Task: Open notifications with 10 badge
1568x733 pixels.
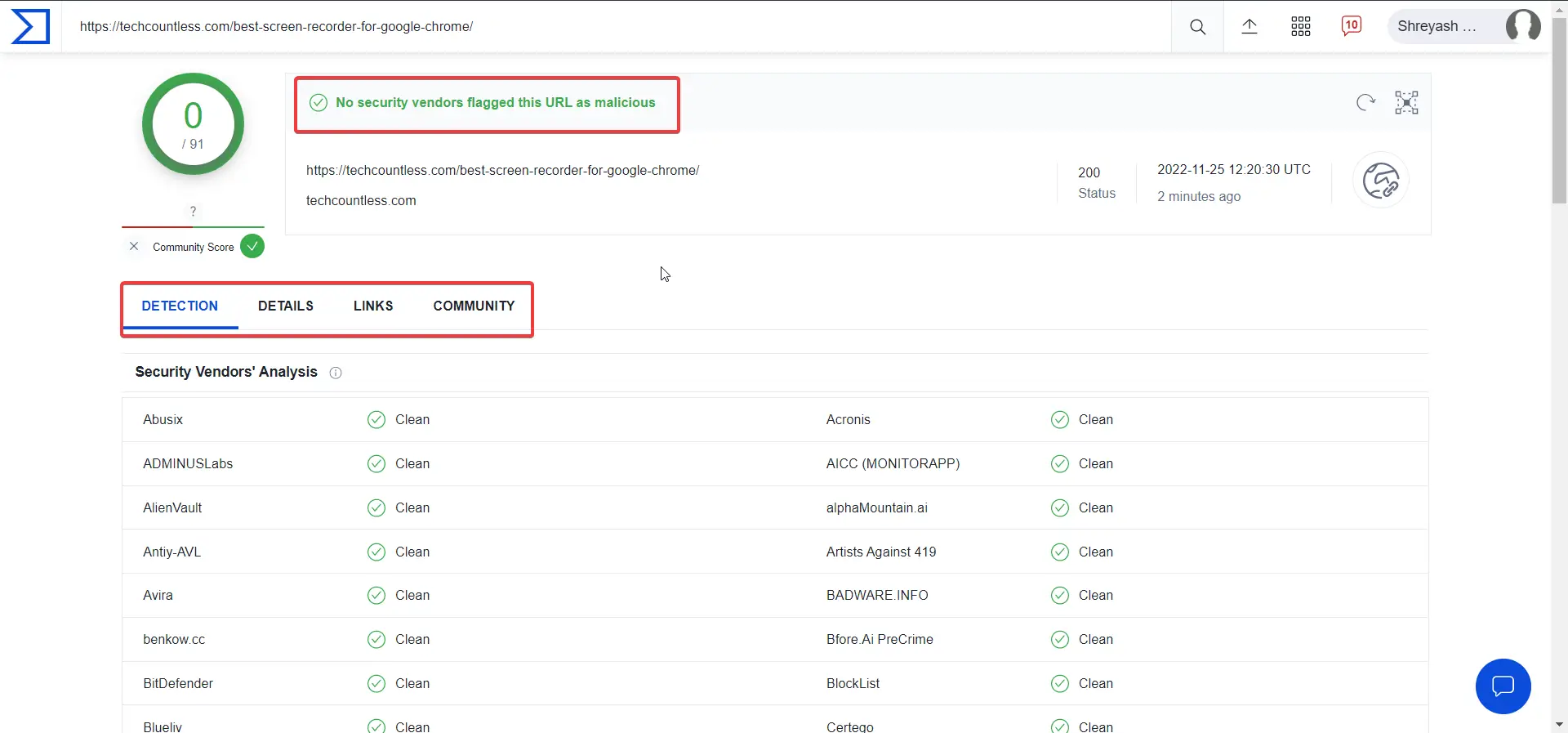Action: tap(1352, 25)
